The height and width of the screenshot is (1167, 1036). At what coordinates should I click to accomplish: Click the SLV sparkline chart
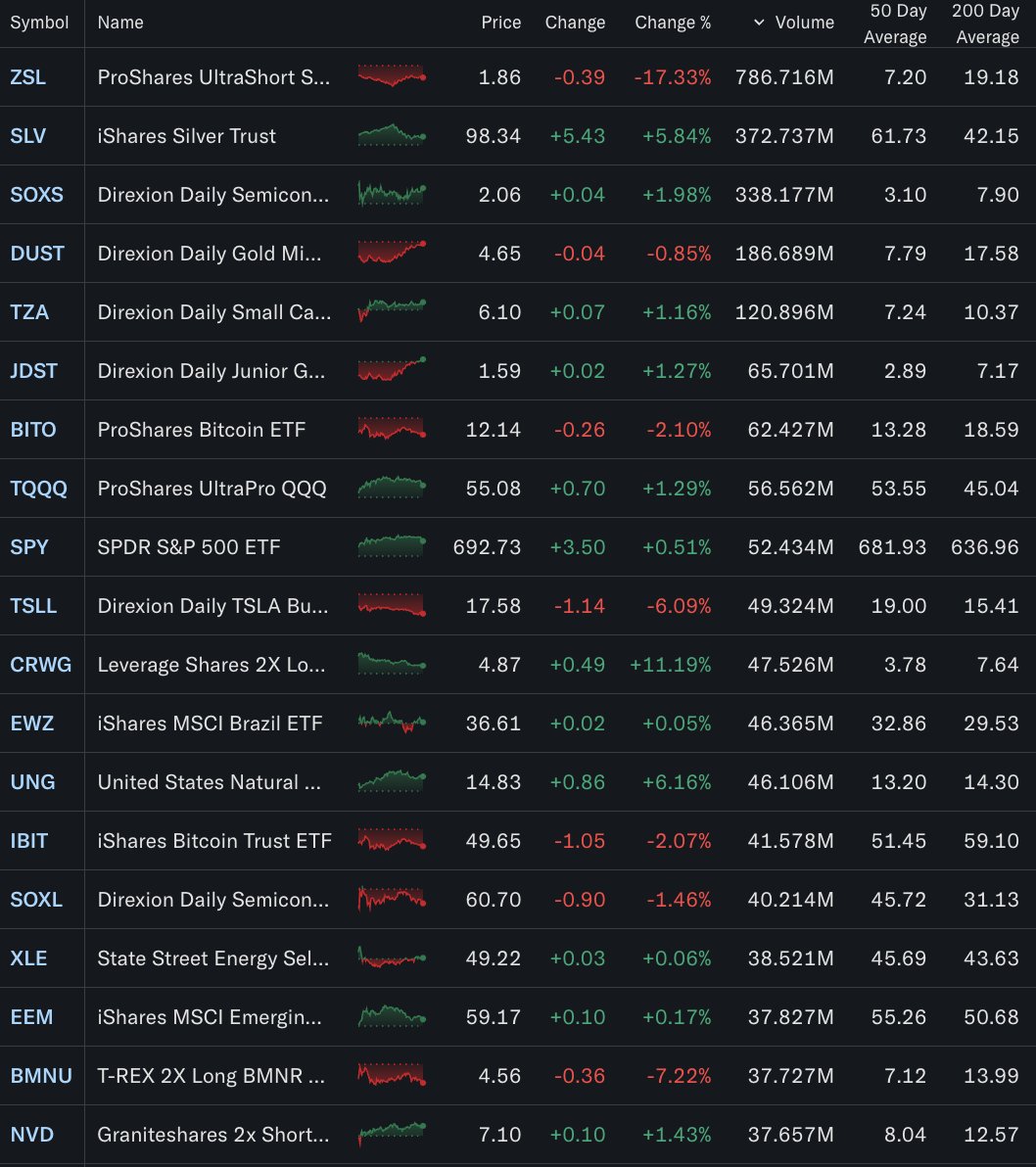pyautogui.click(x=392, y=135)
